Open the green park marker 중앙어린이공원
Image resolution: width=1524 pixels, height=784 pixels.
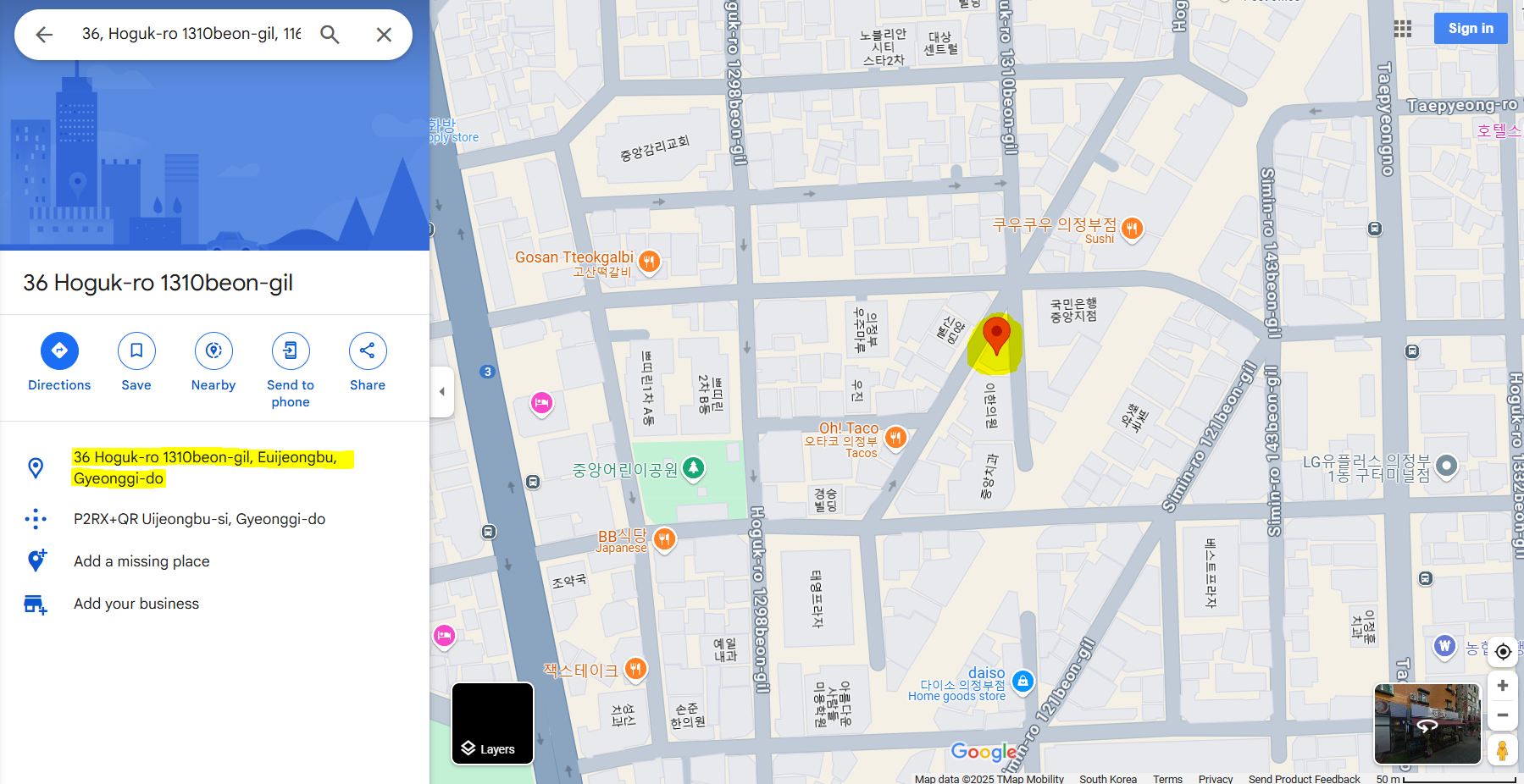coord(694,467)
